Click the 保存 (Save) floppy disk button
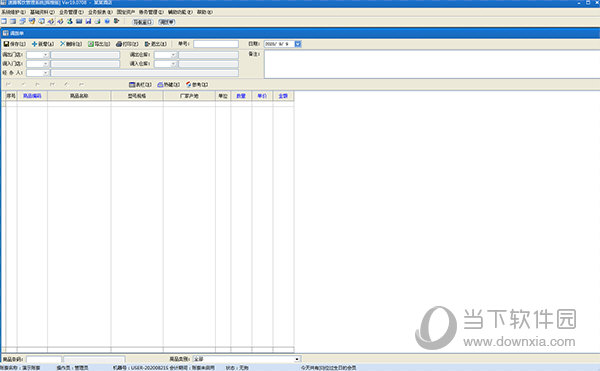600x371 pixels. [x=15, y=44]
